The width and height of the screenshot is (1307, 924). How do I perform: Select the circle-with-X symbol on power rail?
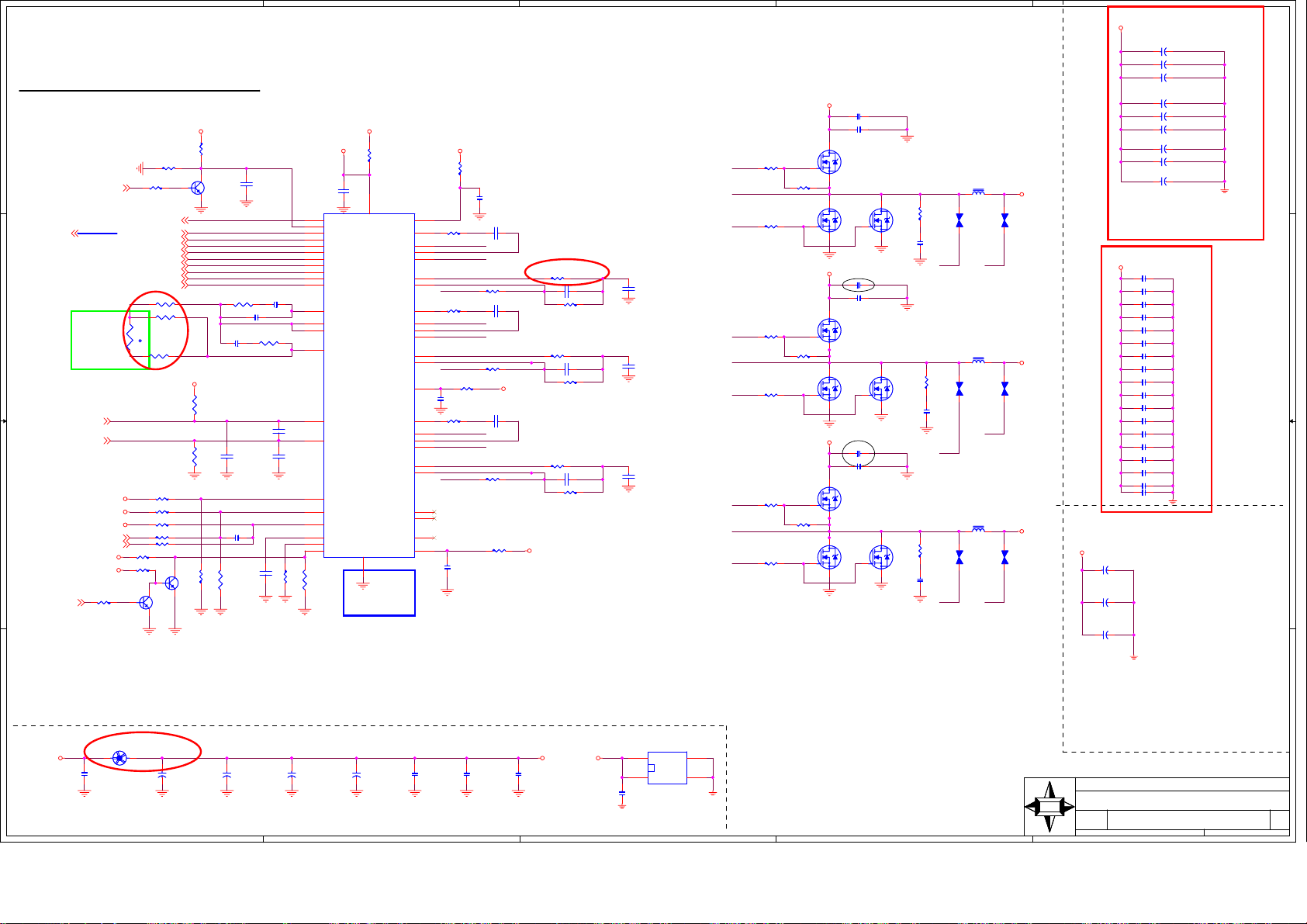coord(119,758)
